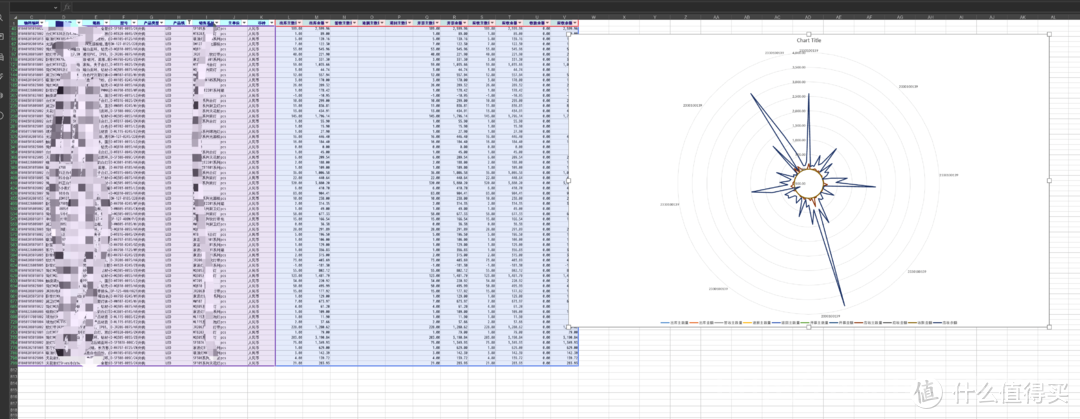Open filter dropdown in column M header cell
The image size is (1080, 419).
(x=327, y=23)
